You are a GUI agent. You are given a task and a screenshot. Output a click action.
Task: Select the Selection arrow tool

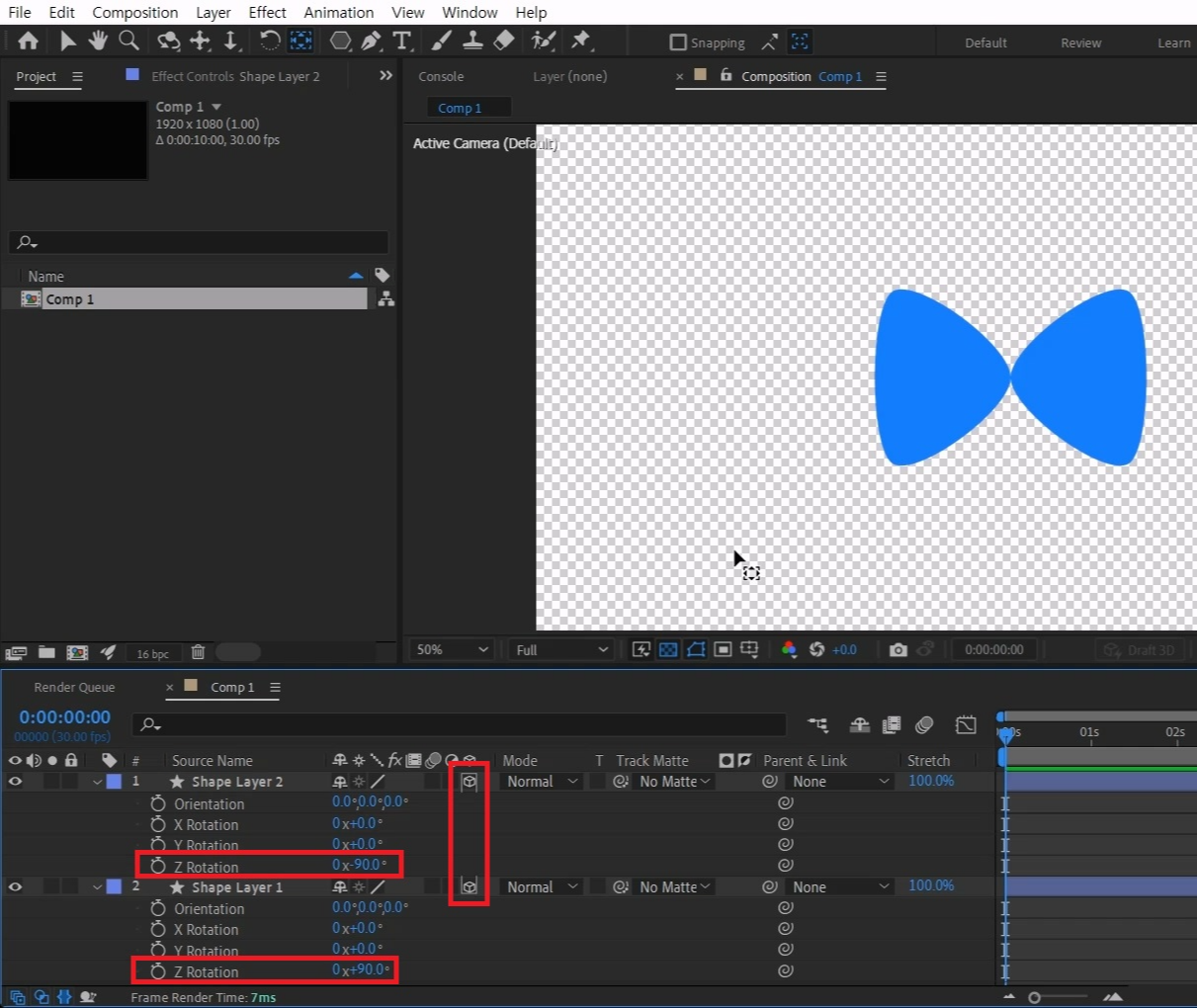click(x=67, y=41)
